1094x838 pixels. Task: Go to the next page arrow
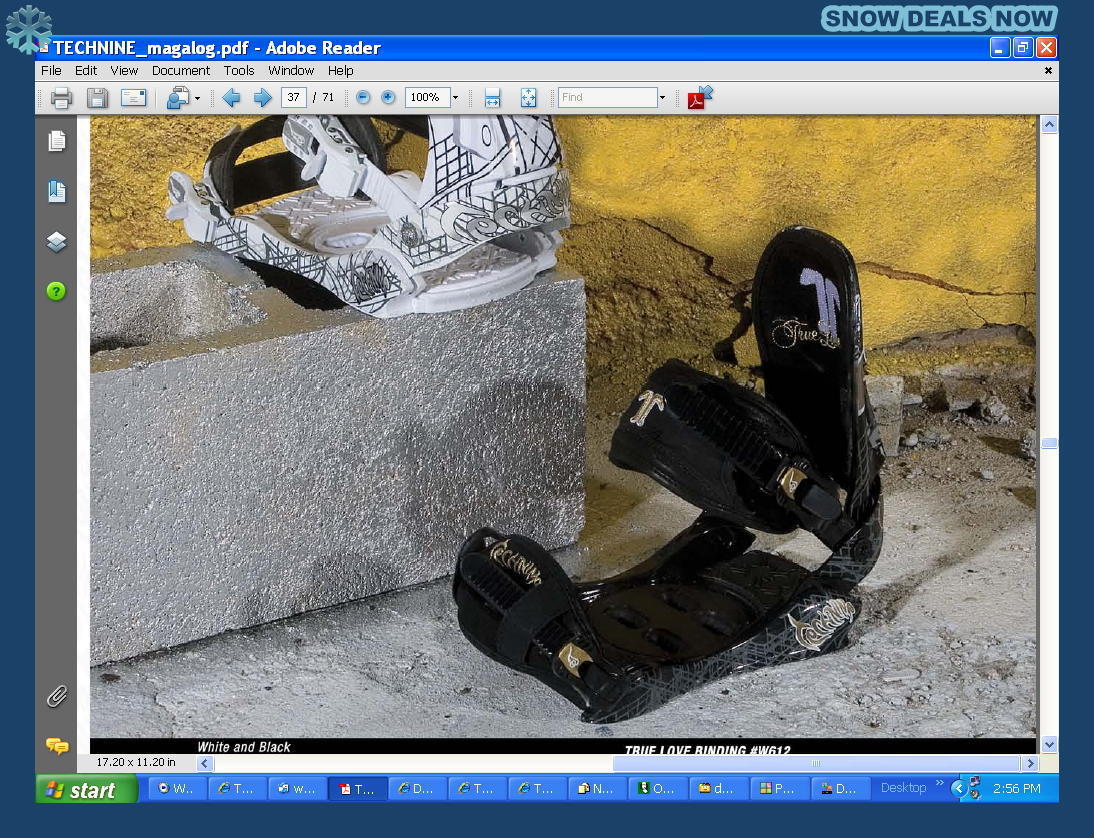coord(262,98)
